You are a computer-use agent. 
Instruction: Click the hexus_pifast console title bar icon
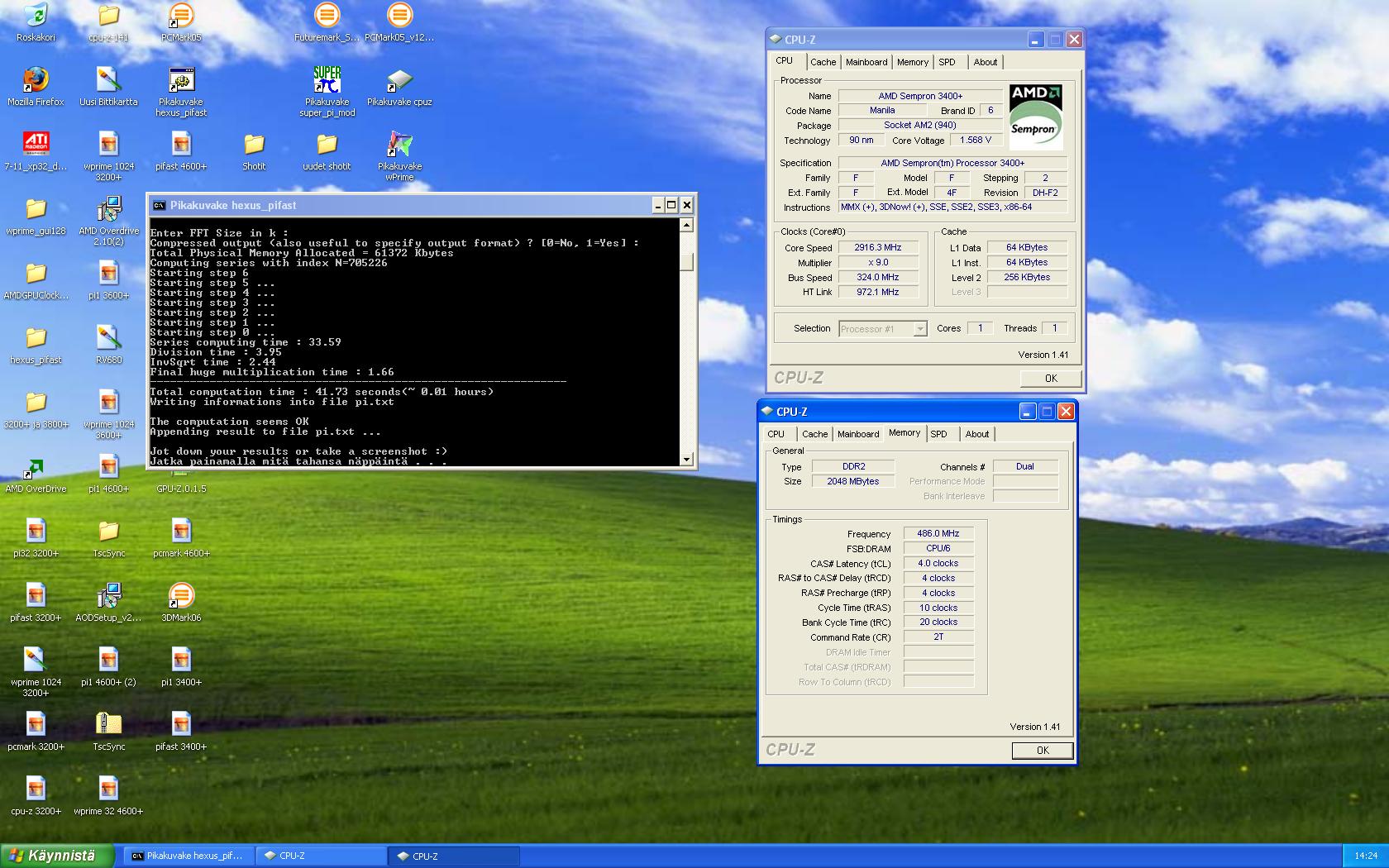[x=159, y=205]
